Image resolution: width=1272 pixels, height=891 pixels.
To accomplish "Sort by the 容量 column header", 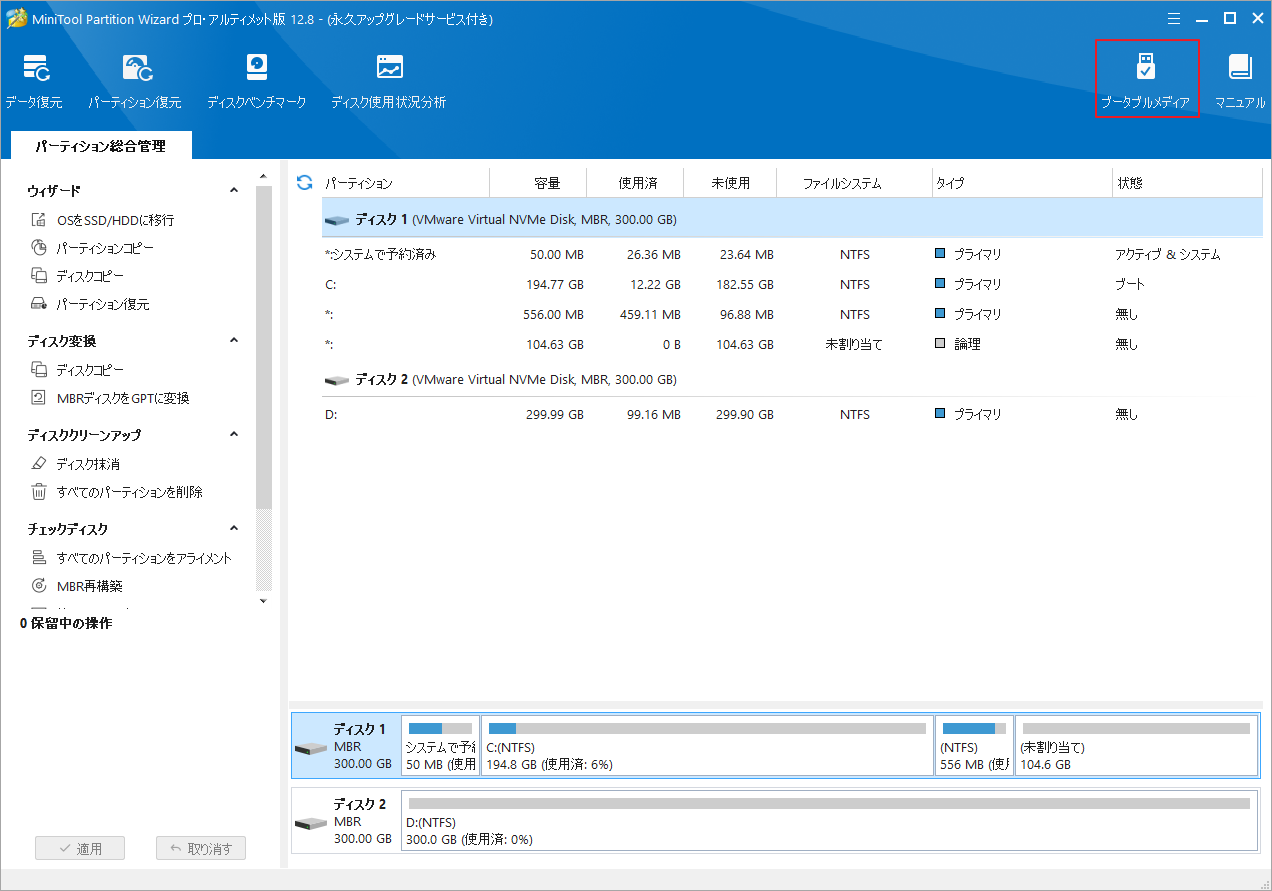I will pyautogui.click(x=538, y=183).
